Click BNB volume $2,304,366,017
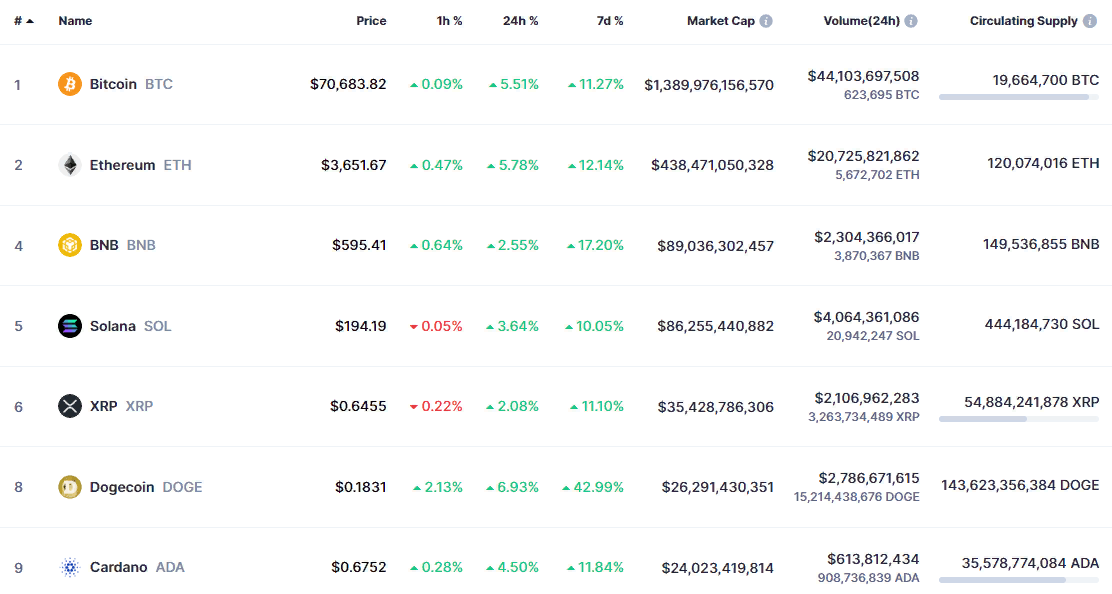This screenshot has height=594, width=1112. [867, 237]
